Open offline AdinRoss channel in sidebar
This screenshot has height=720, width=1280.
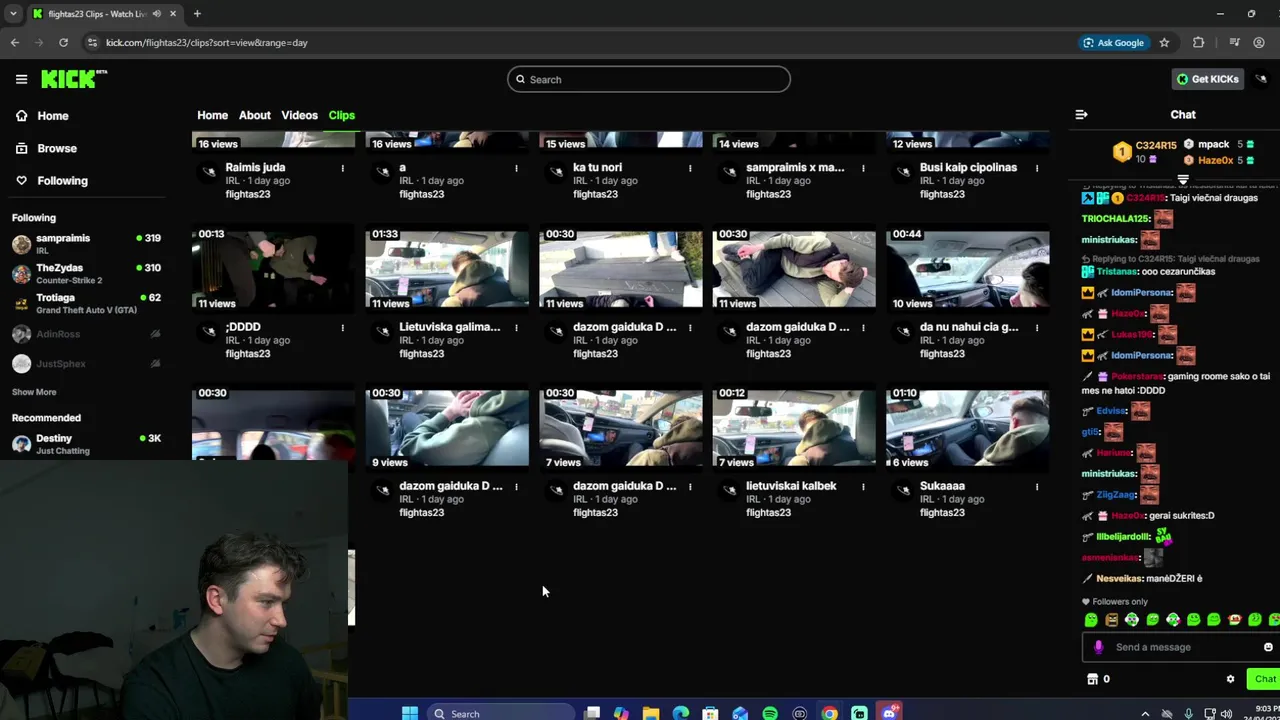(x=87, y=334)
